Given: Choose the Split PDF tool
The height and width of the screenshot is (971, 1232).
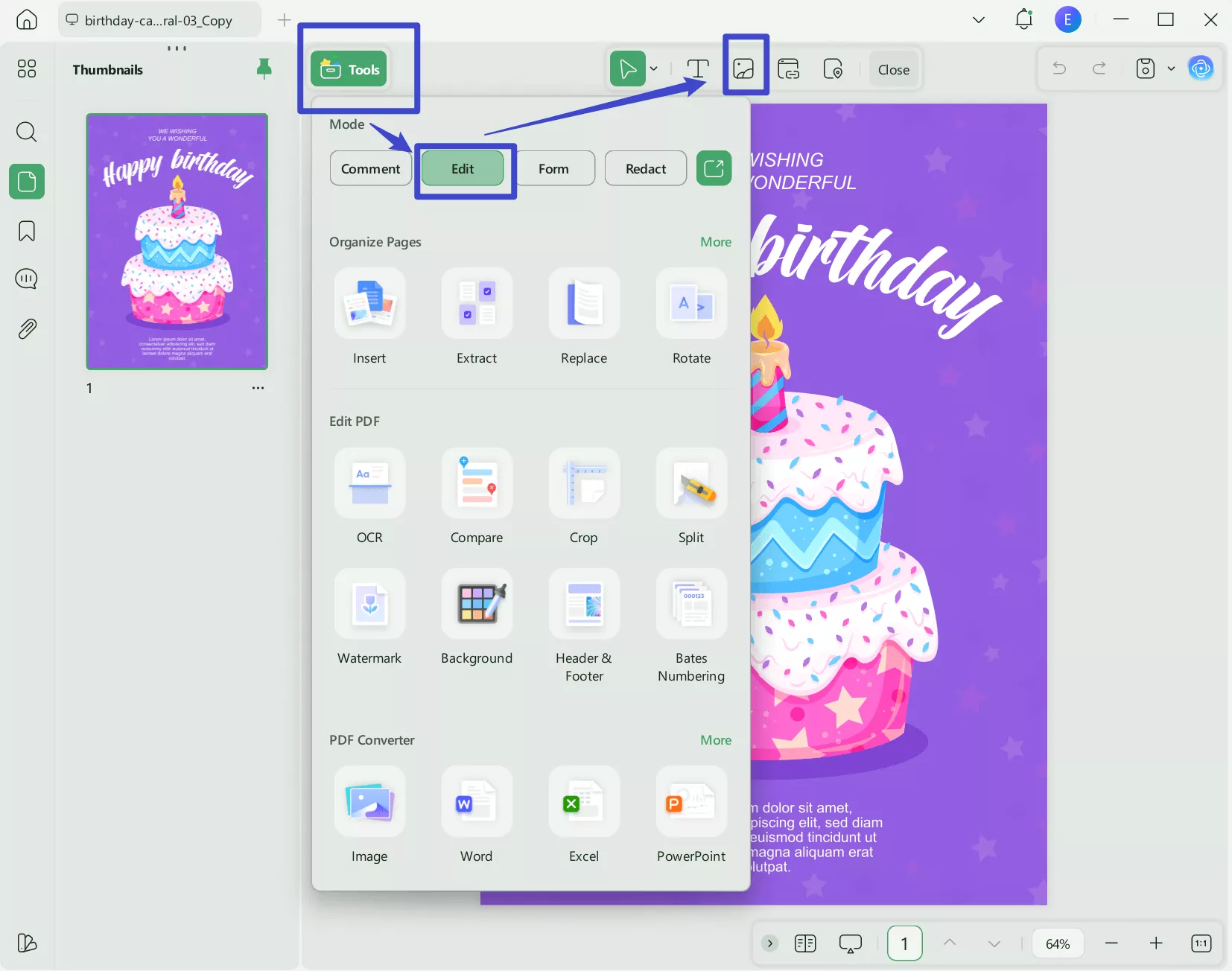Looking at the screenshot, I should pyautogui.click(x=691, y=484).
